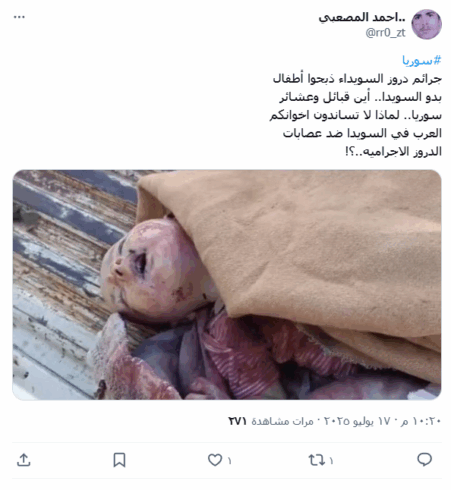Click the like count next to heart
Image resolution: width=451 pixels, height=490 pixels.
229,461
